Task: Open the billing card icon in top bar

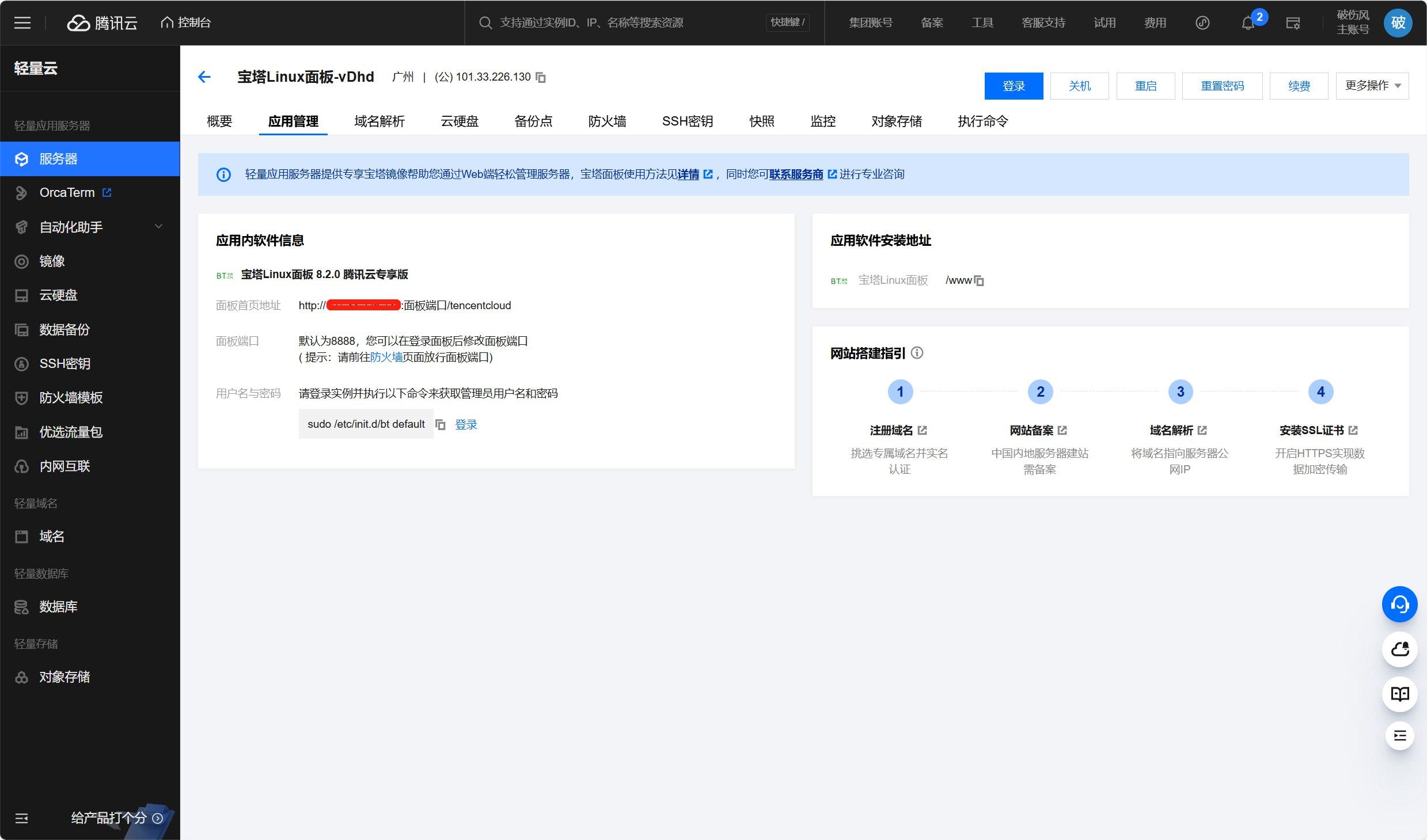Action: tap(1293, 23)
